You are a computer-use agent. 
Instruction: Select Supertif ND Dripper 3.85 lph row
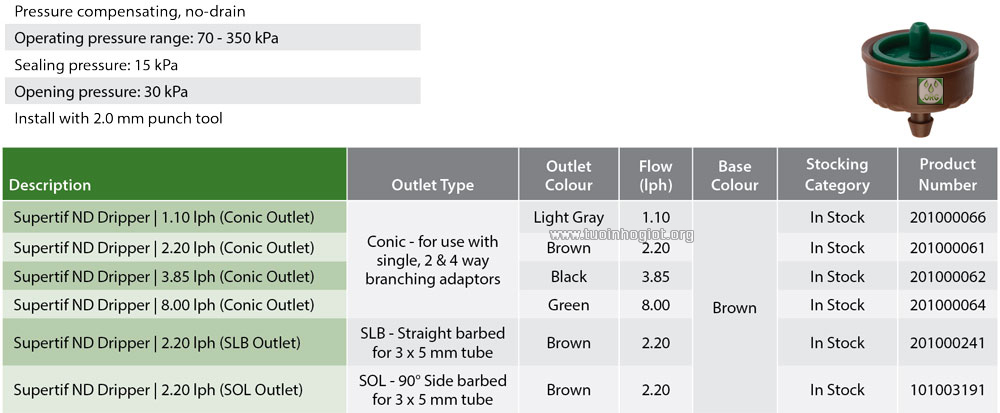click(500, 277)
